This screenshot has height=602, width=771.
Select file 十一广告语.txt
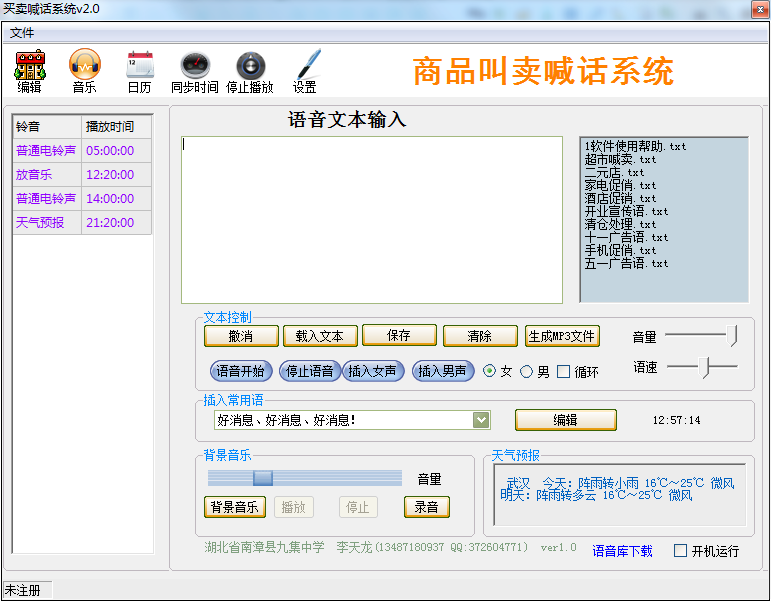click(x=626, y=238)
